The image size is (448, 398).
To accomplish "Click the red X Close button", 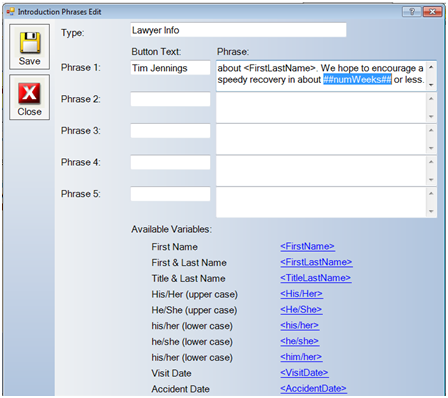I will pos(29,97).
